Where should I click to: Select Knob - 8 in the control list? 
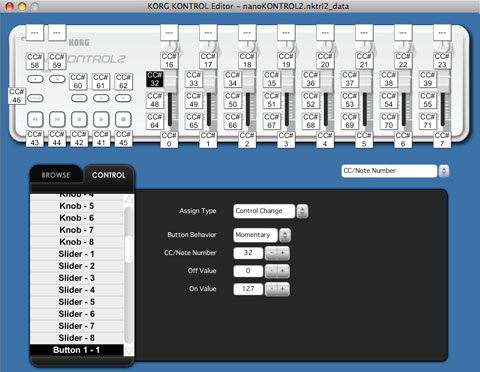tap(77, 242)
